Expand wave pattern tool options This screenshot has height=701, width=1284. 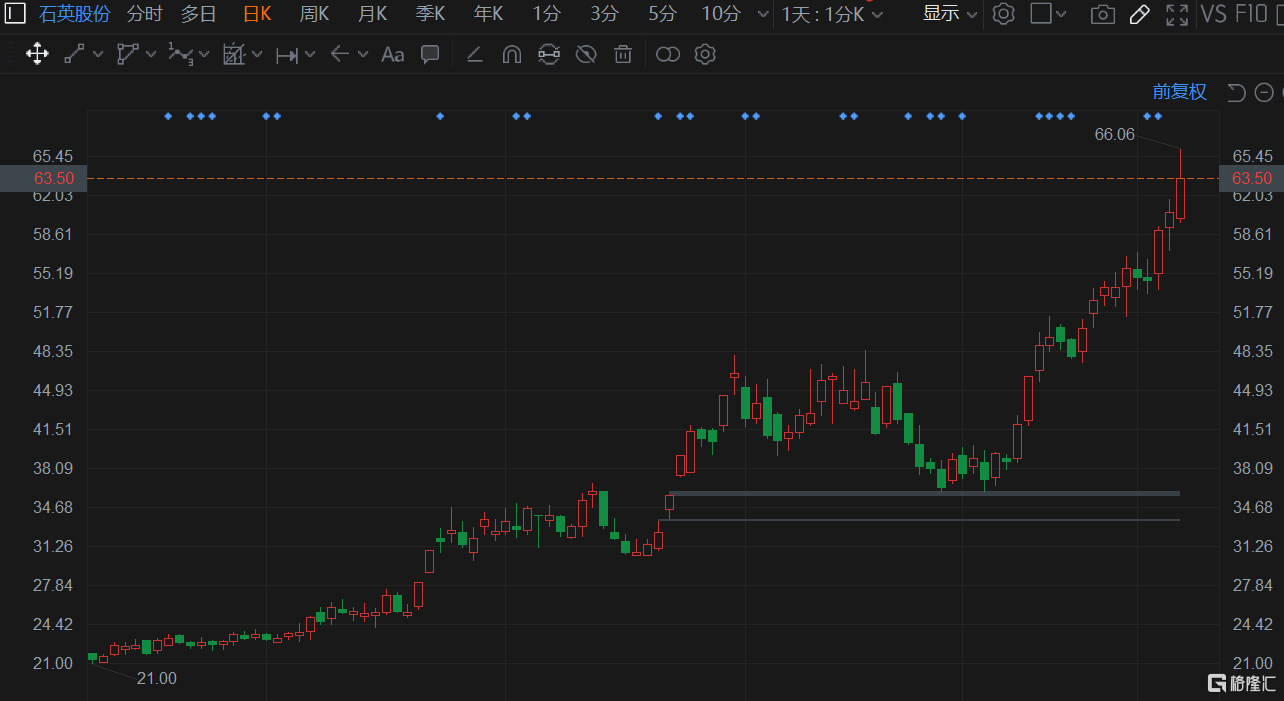[204, 54]
